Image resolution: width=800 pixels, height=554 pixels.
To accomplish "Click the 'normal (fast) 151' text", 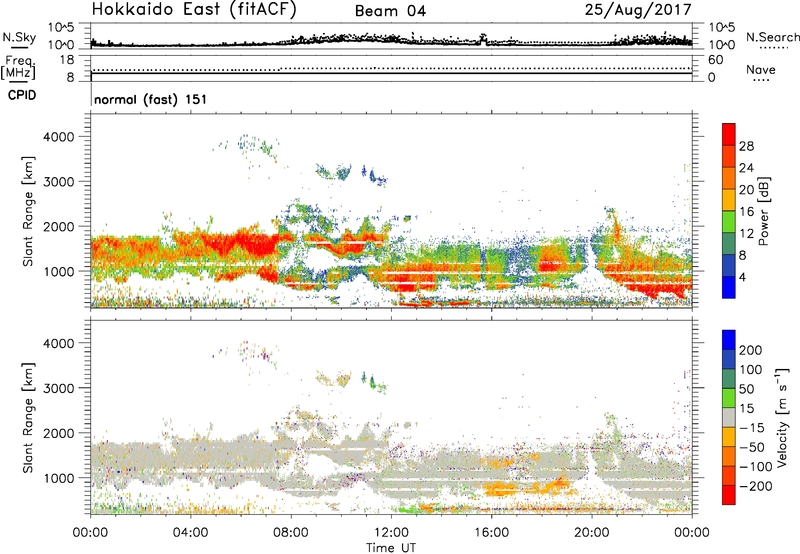I will (x=151, y=99).
